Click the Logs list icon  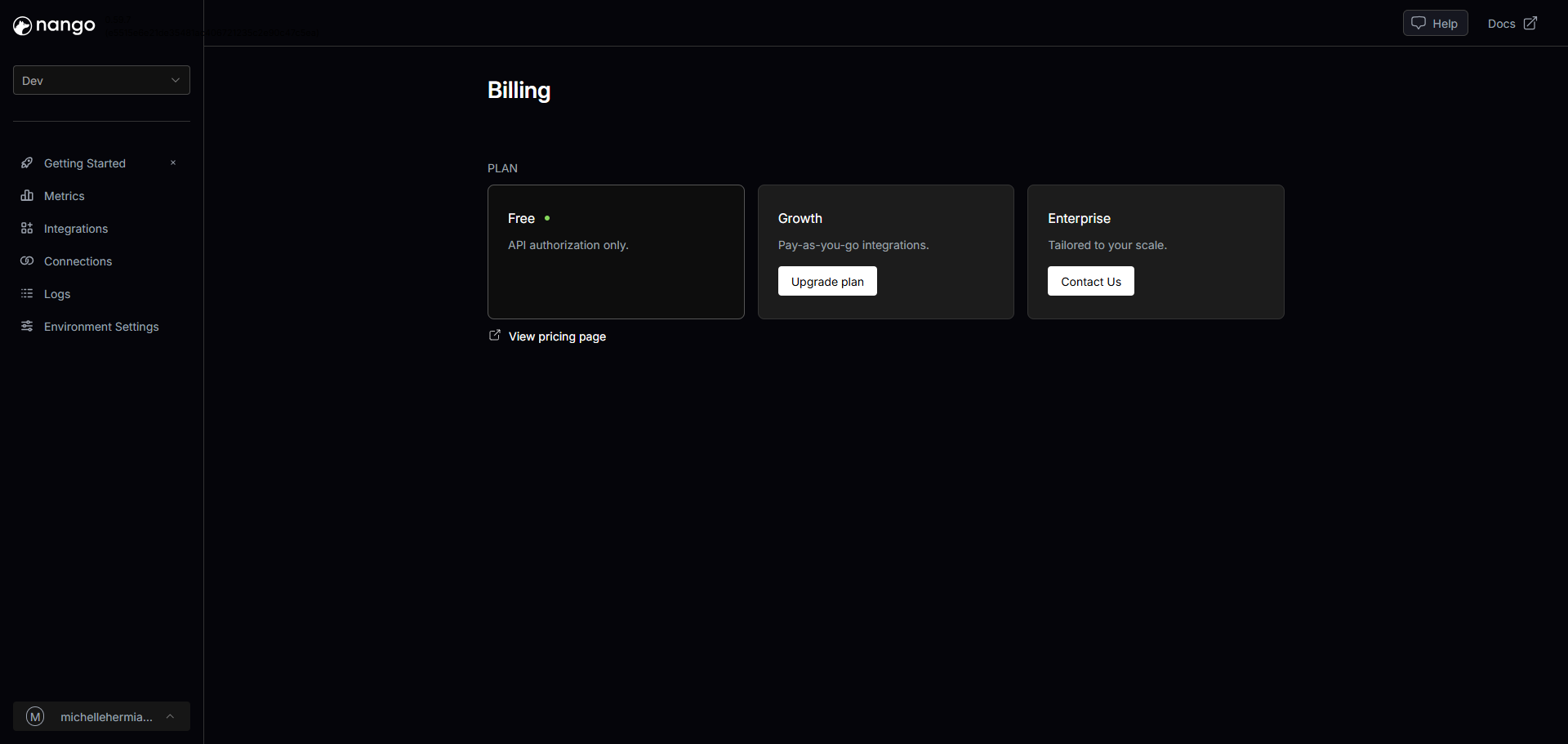point(27,294)
